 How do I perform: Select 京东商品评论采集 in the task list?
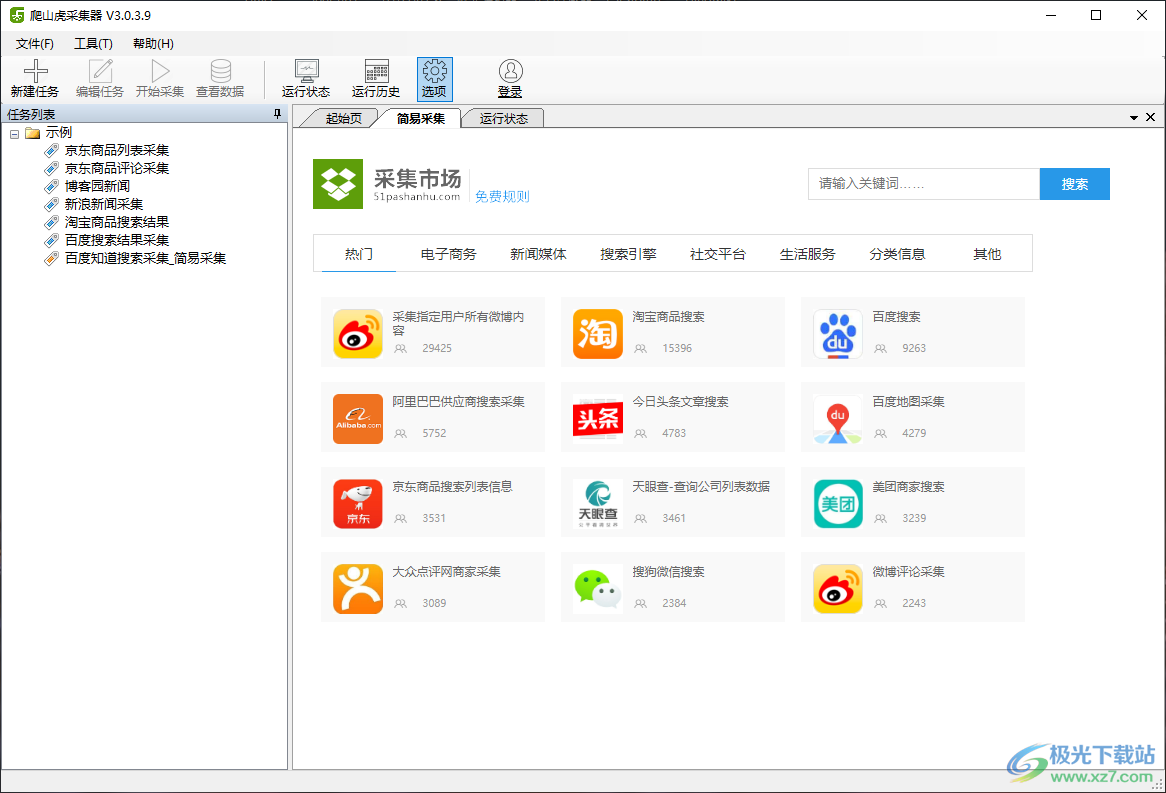[x=117, y=168]
